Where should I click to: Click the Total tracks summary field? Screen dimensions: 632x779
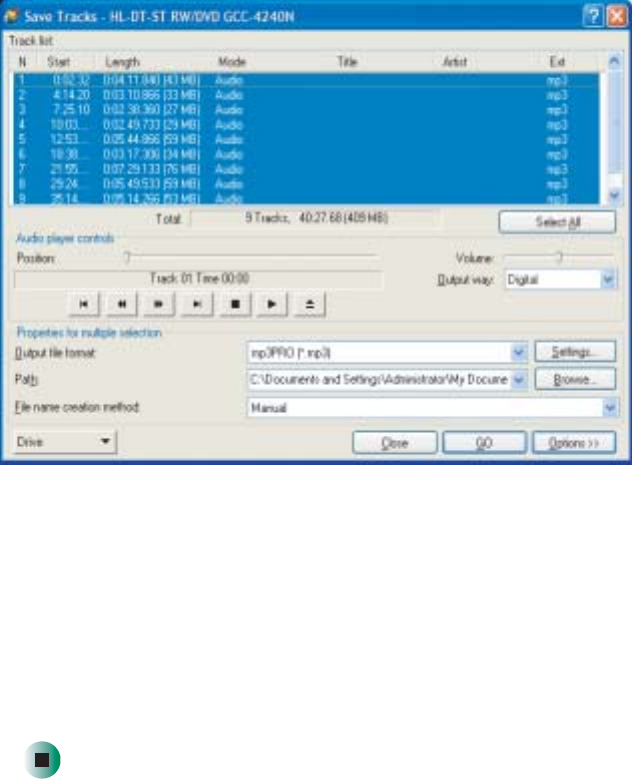[x=315, y=218]
